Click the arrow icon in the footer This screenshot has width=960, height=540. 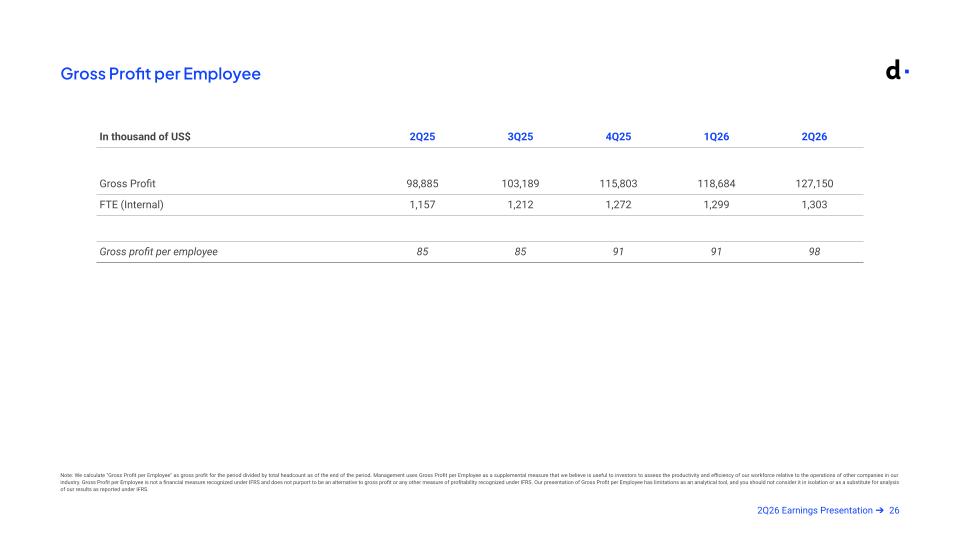(880, 511)
